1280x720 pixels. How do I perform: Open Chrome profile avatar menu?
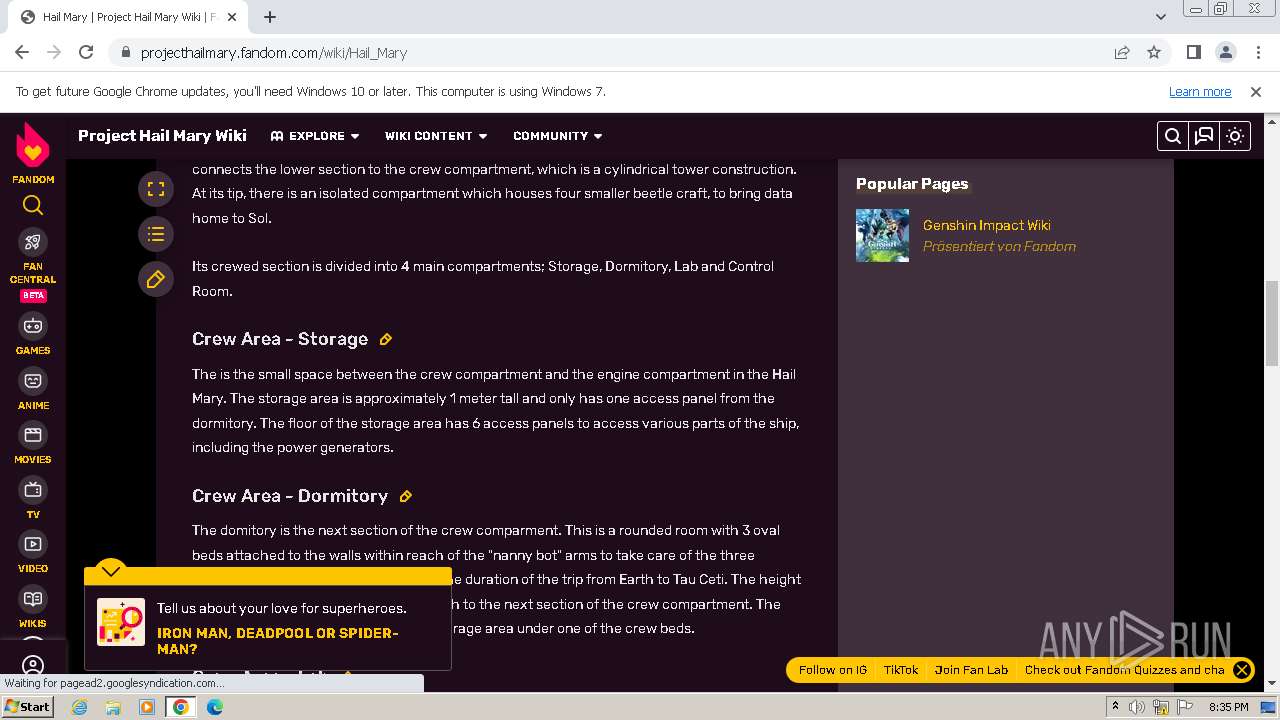pos(1226,52)
